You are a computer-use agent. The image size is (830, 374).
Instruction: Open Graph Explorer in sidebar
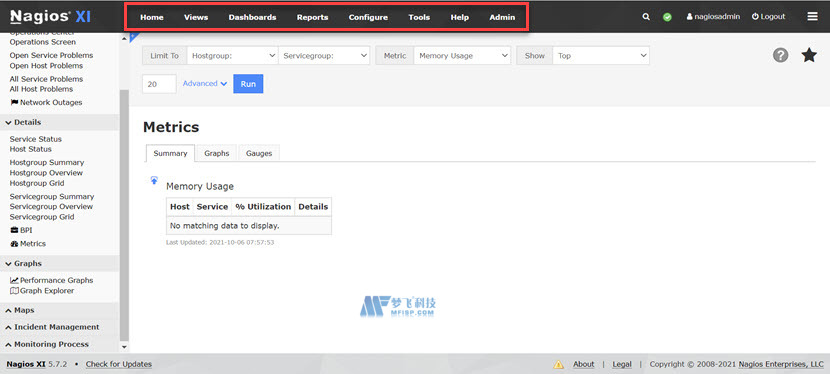[42, 291]
